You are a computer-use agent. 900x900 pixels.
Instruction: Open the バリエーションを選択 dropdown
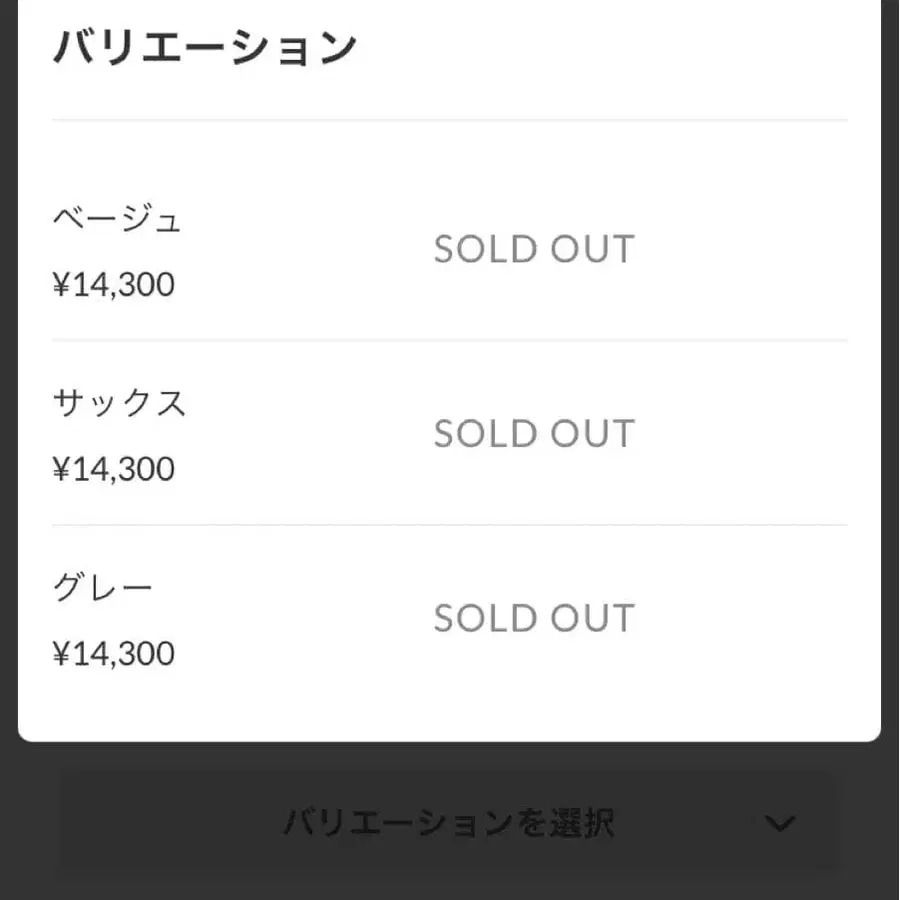449,824
